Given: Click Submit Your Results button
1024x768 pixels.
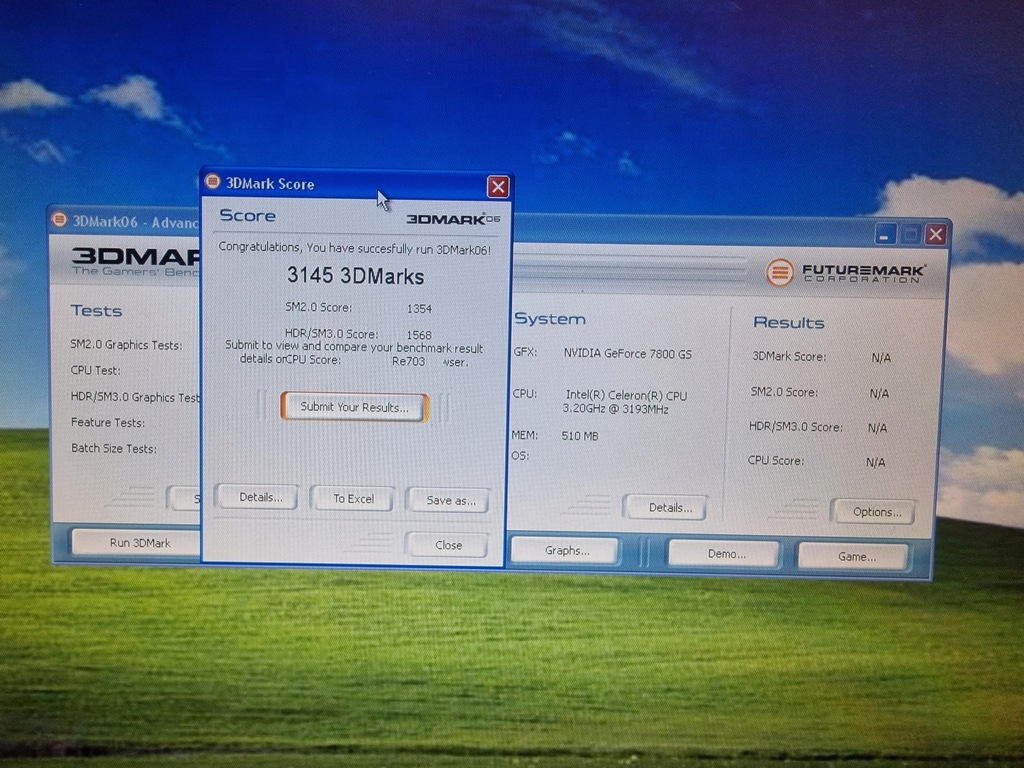Looking at the screenshot, I should tap(355, 407).
